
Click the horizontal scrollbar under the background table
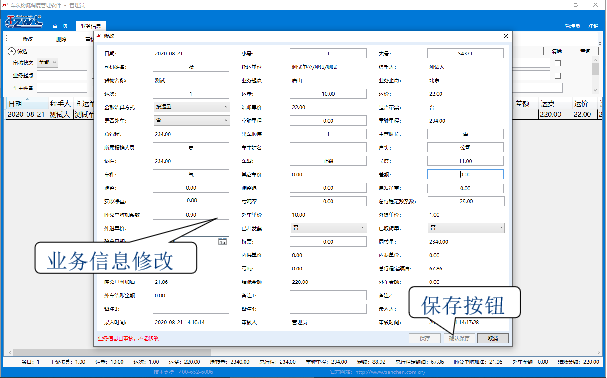pos(112,352)
